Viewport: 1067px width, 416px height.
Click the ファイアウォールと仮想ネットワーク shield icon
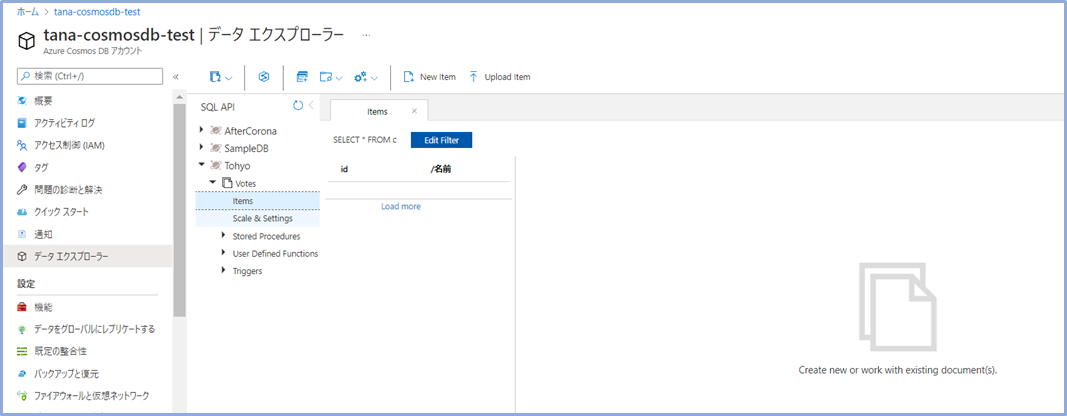(x=22, y=396)
